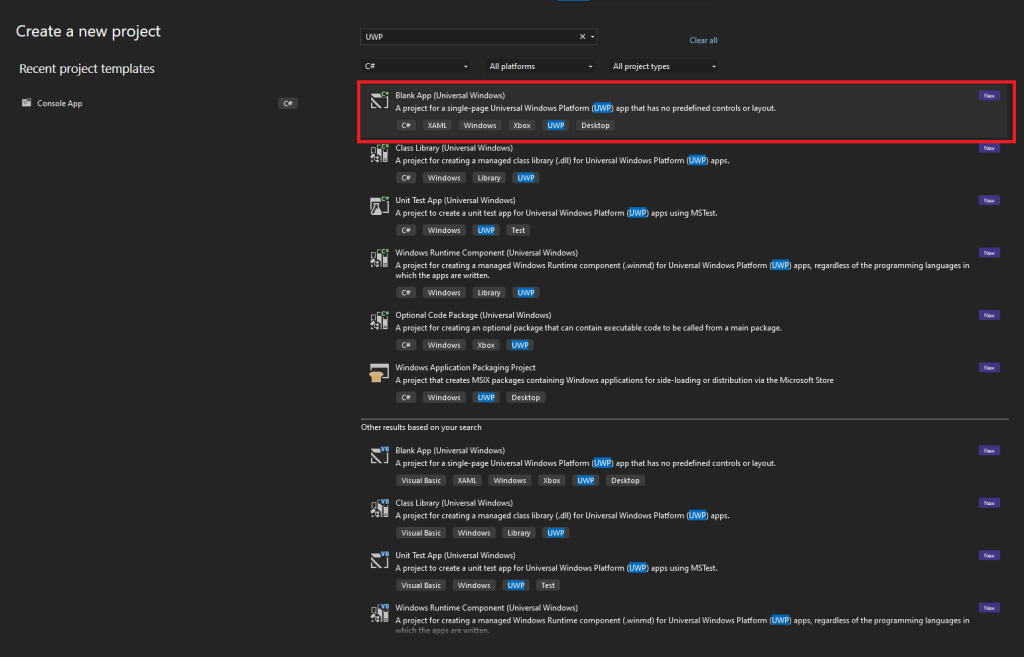Click the MSIX packages description text
Image resolution: width=1024 pixels, height=657 pixels.
click(x=615, y=380)
